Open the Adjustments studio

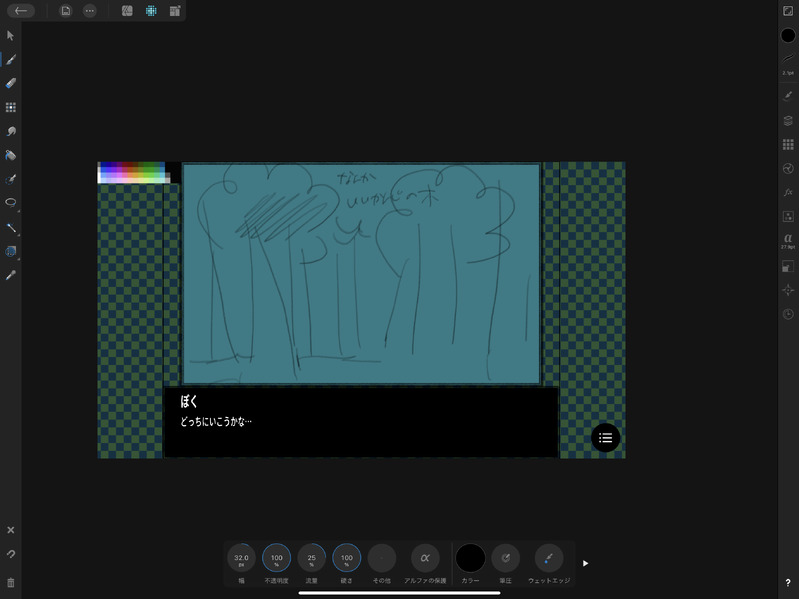788,169
